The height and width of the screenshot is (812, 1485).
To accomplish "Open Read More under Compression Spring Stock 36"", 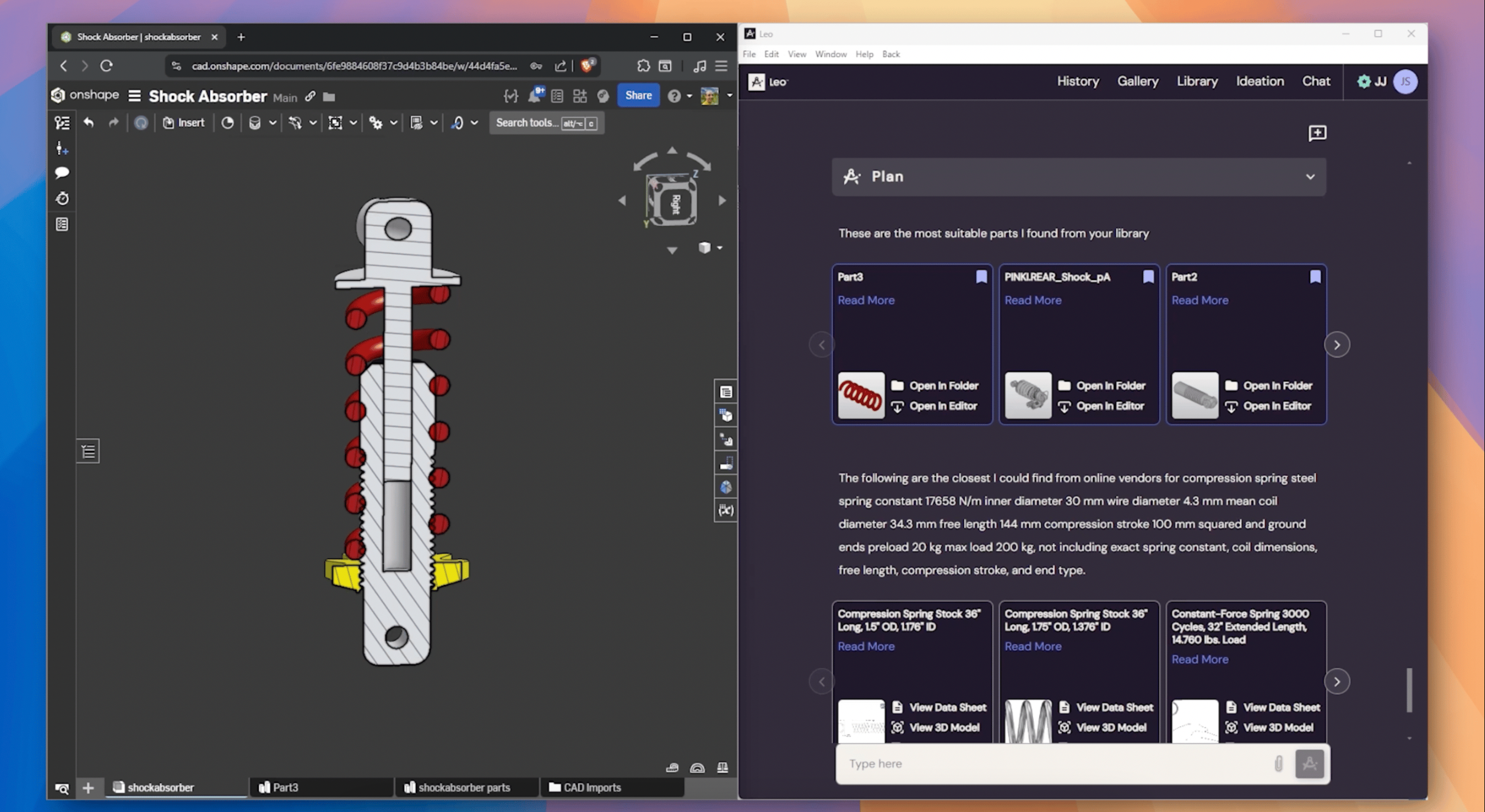I will tap(866, 646).
